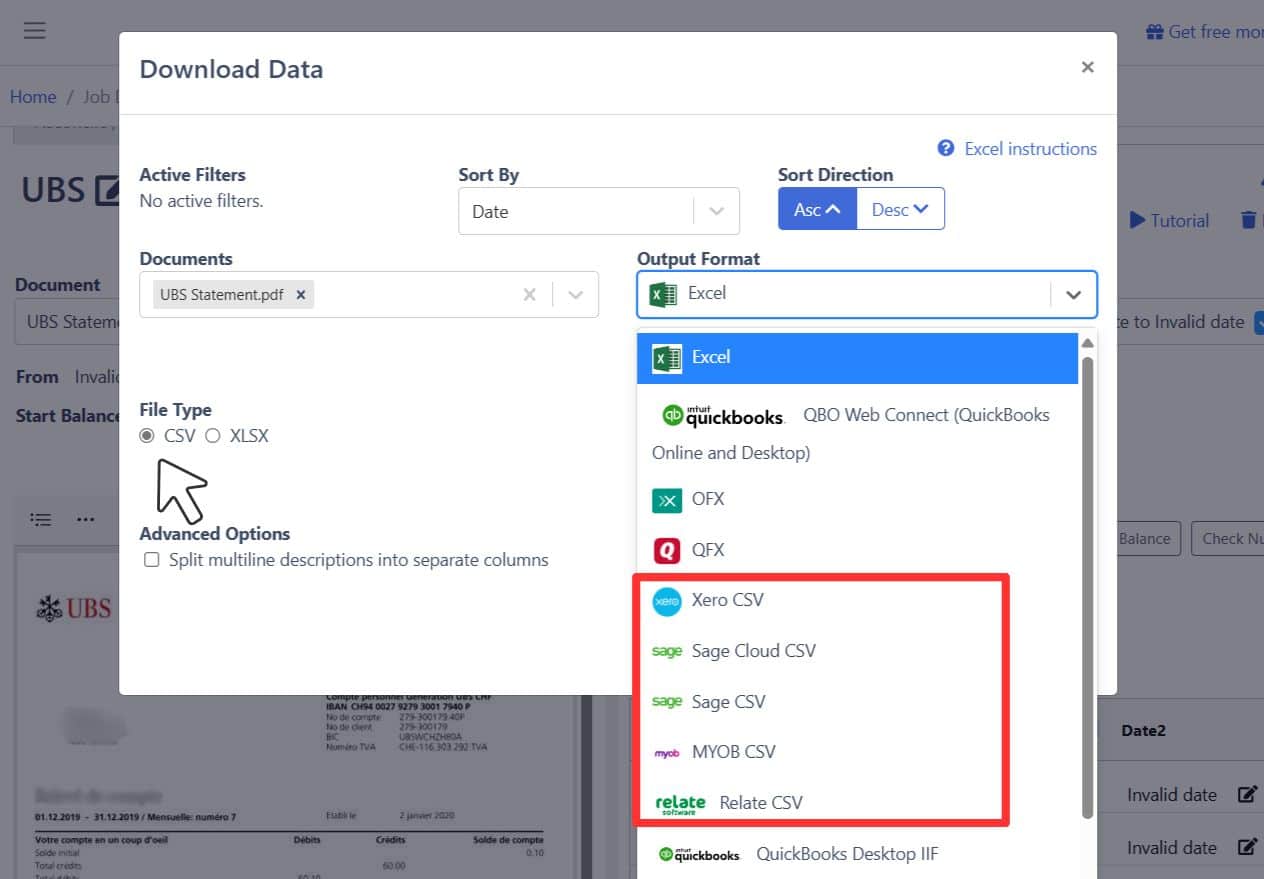Viewport: 1264px width, 879px height.
Task: Expand the Documents dropdown arrow
Action: pyautogui.click(x=575, y=294)
